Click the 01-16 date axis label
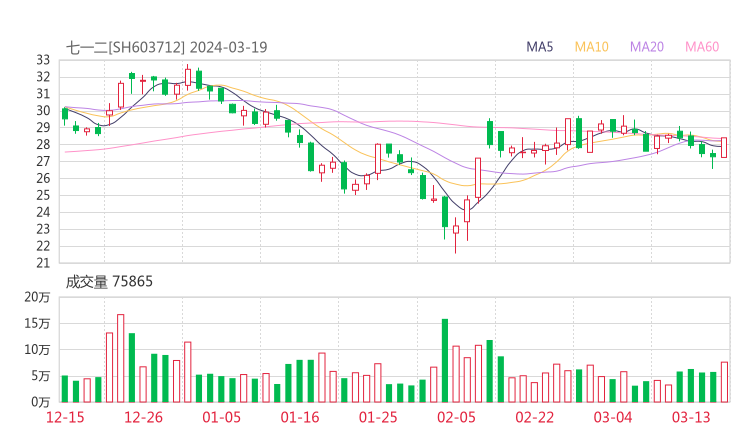This screenshot has height=440, width=740. coord(300,417)
